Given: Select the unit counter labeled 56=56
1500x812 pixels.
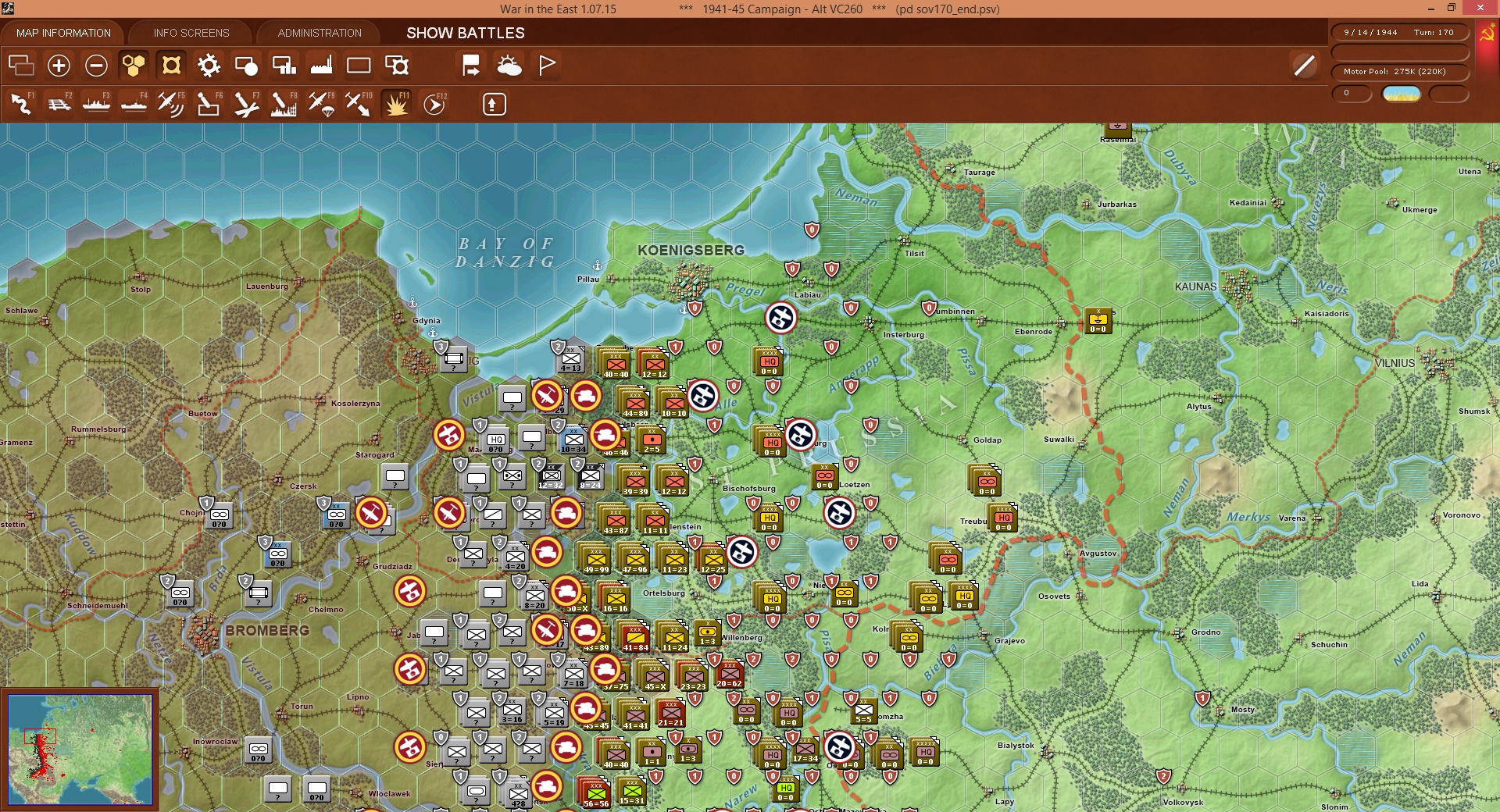Looking at the screenshot, I should (x=596, y=793).
